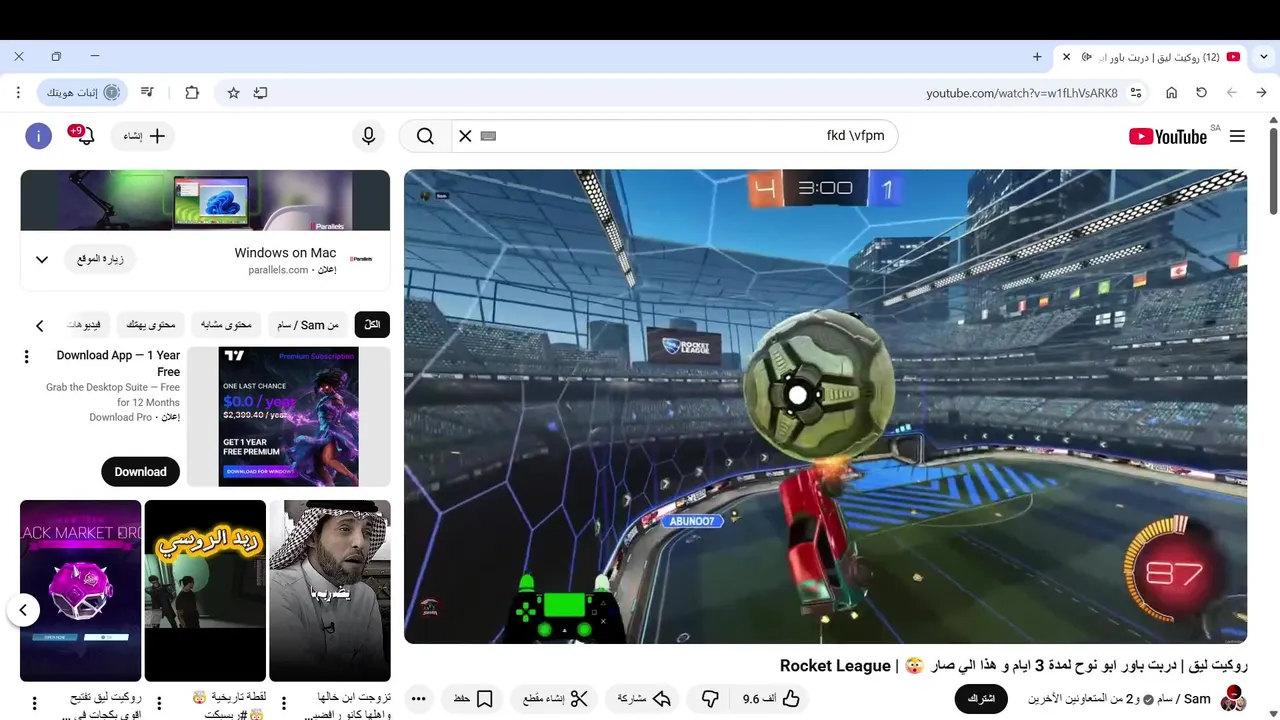Subscribe using the اشتراك button
Viewport: 1280px width, 720px height.
coord(981,698)
